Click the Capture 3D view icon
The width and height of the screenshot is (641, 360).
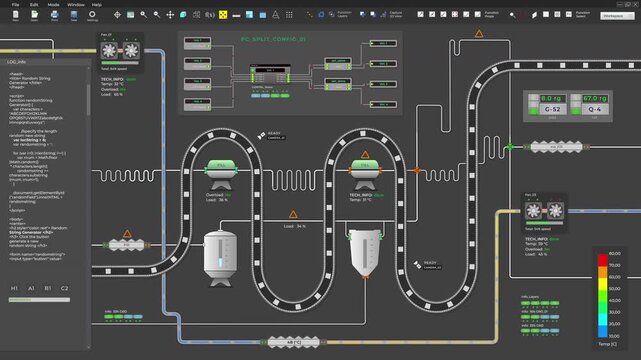tap(383, 15)
